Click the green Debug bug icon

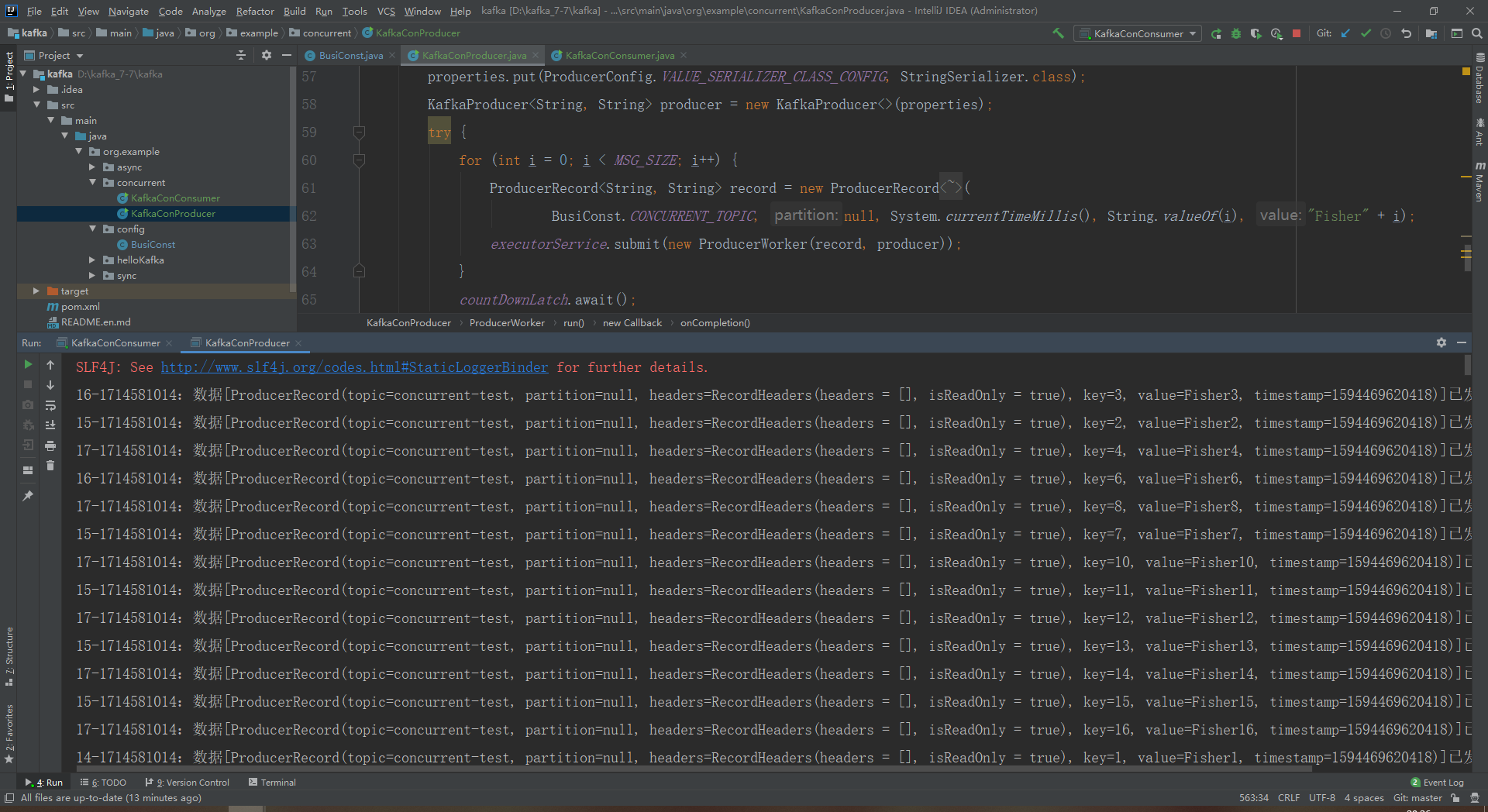tap(1236, 33)
